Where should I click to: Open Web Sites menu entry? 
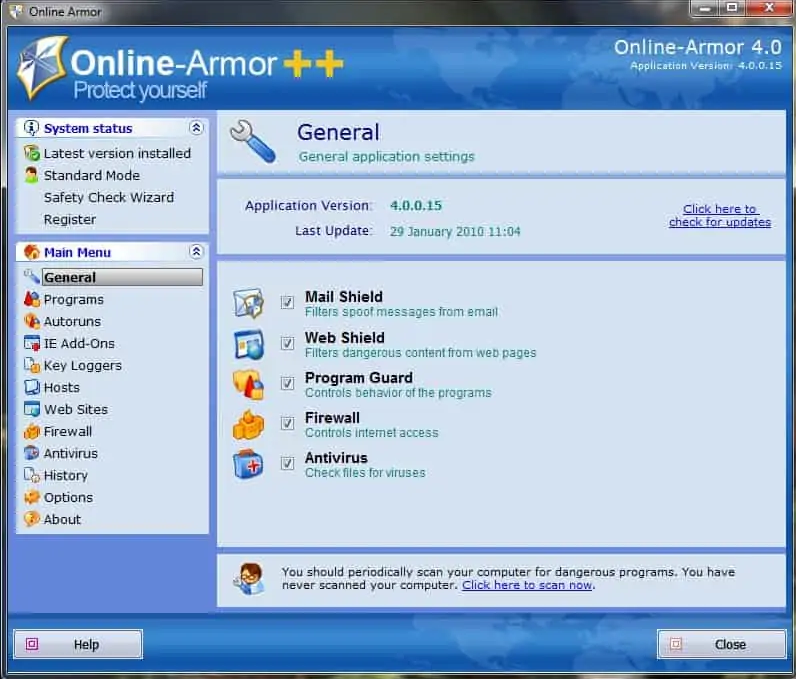pyautogui.click(x=76, y=410)
